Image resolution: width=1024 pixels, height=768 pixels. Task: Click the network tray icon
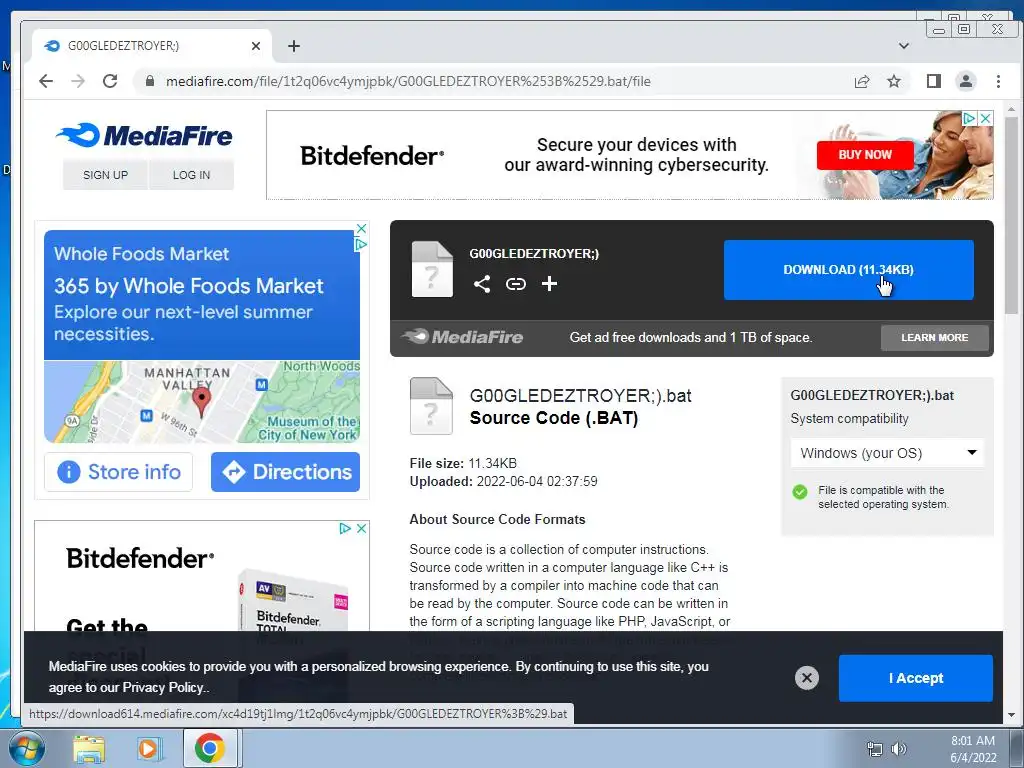click(x=874, y=748)
